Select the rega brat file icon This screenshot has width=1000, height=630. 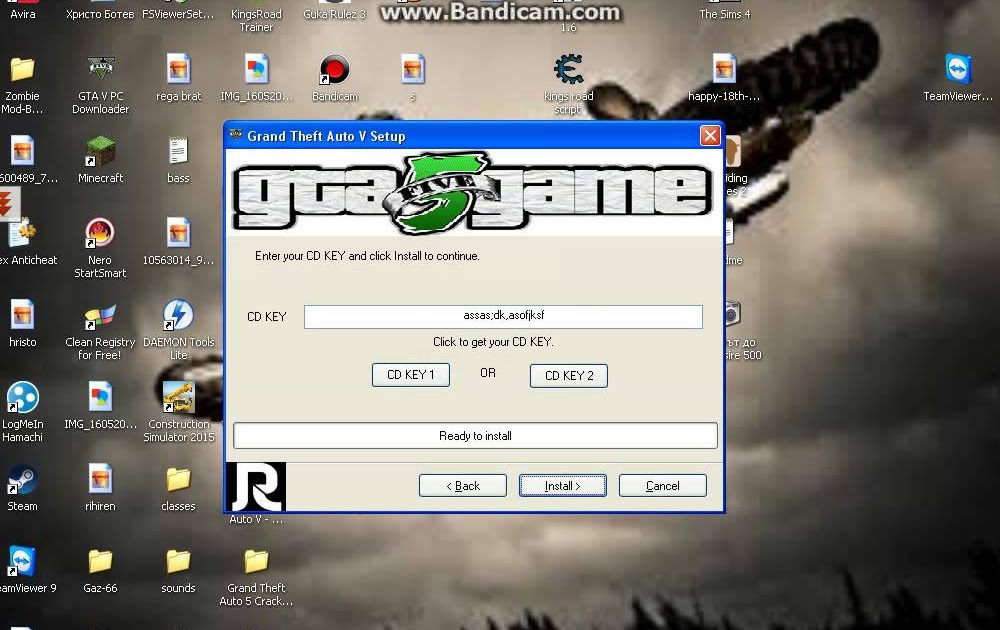tap(179, 69)
